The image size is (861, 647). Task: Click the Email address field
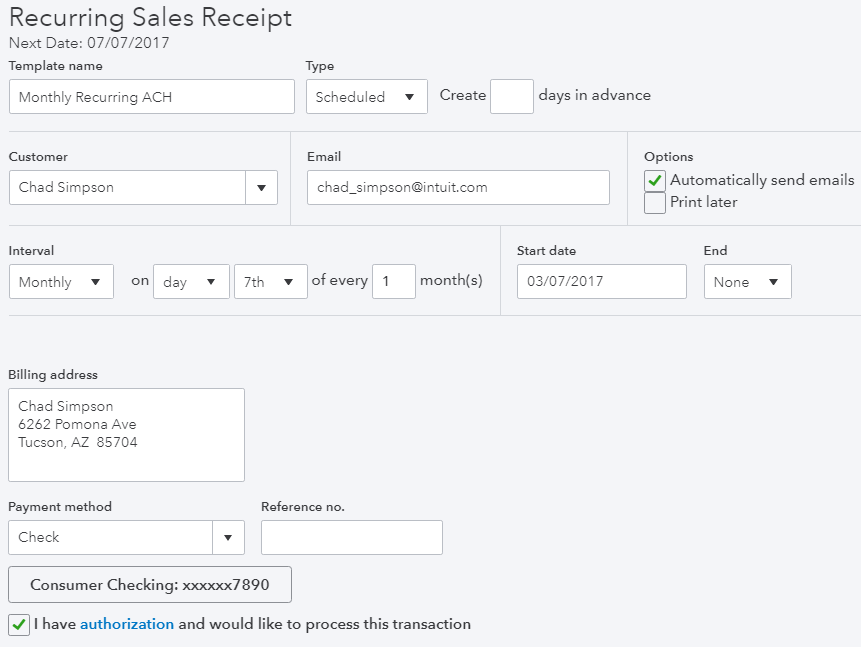tap(459, 187)
